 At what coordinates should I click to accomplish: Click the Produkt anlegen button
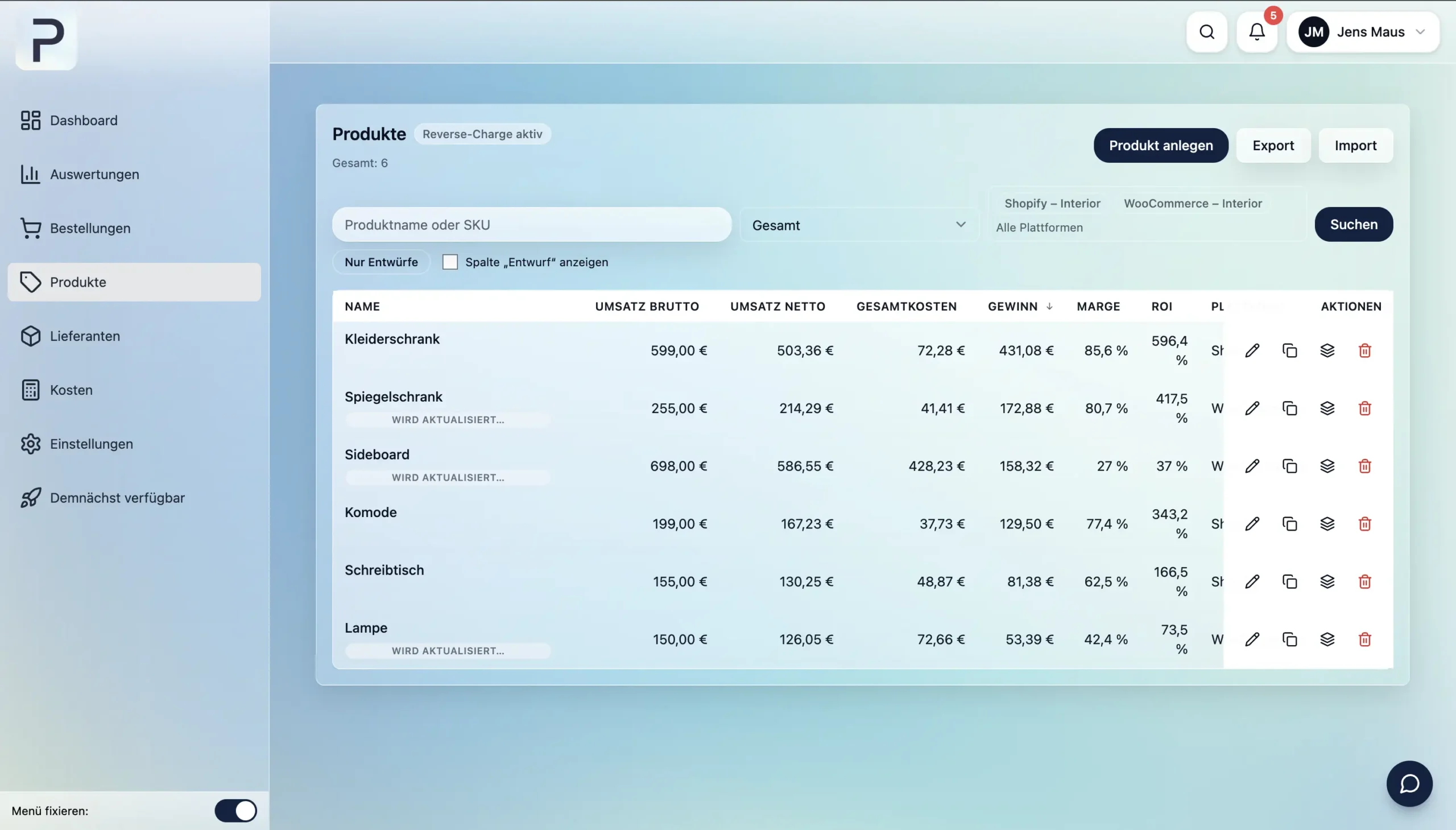(x=1160, y=146)
